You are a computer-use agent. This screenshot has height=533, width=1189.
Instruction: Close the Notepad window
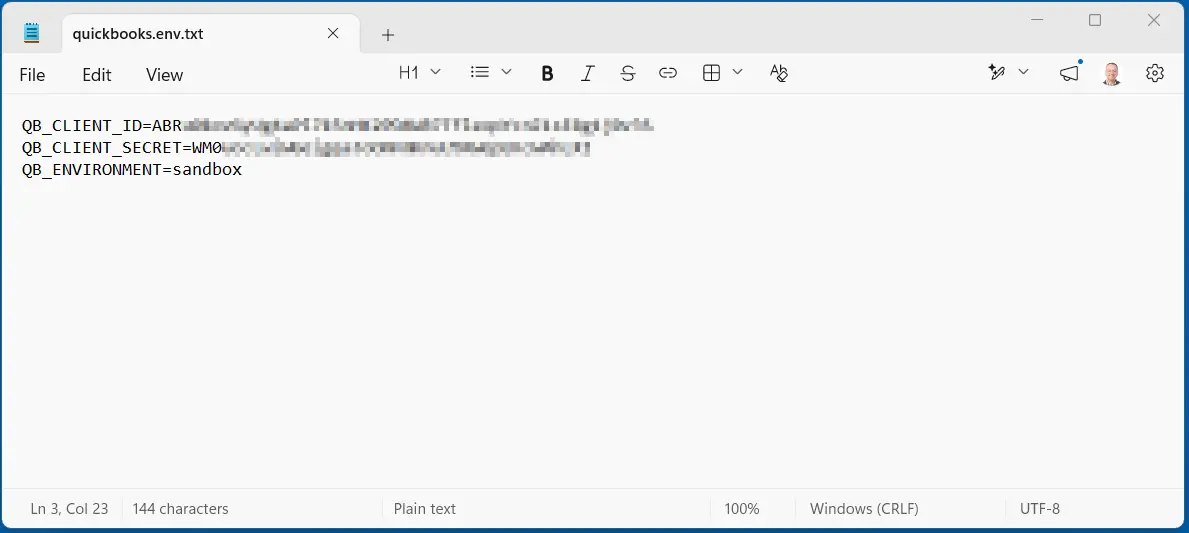pyautogui.click(x=1154, y=20)
